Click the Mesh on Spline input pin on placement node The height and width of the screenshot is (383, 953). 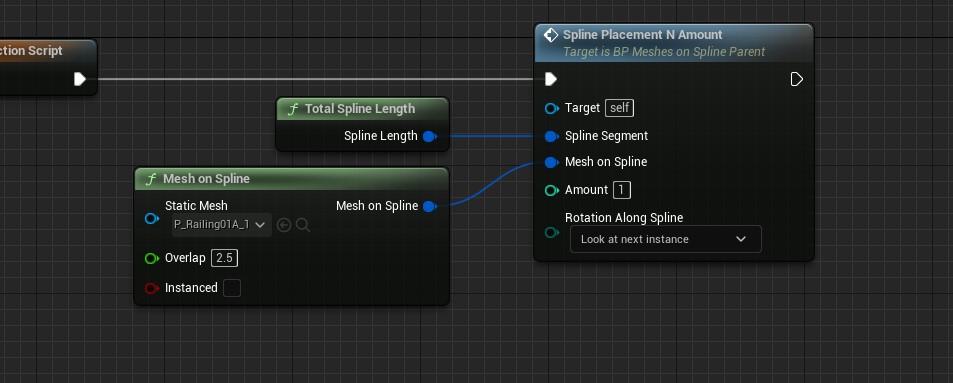pos(552,162)
